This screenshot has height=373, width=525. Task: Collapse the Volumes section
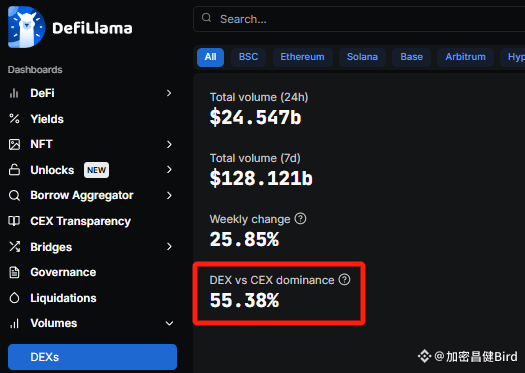coord(169,323)
